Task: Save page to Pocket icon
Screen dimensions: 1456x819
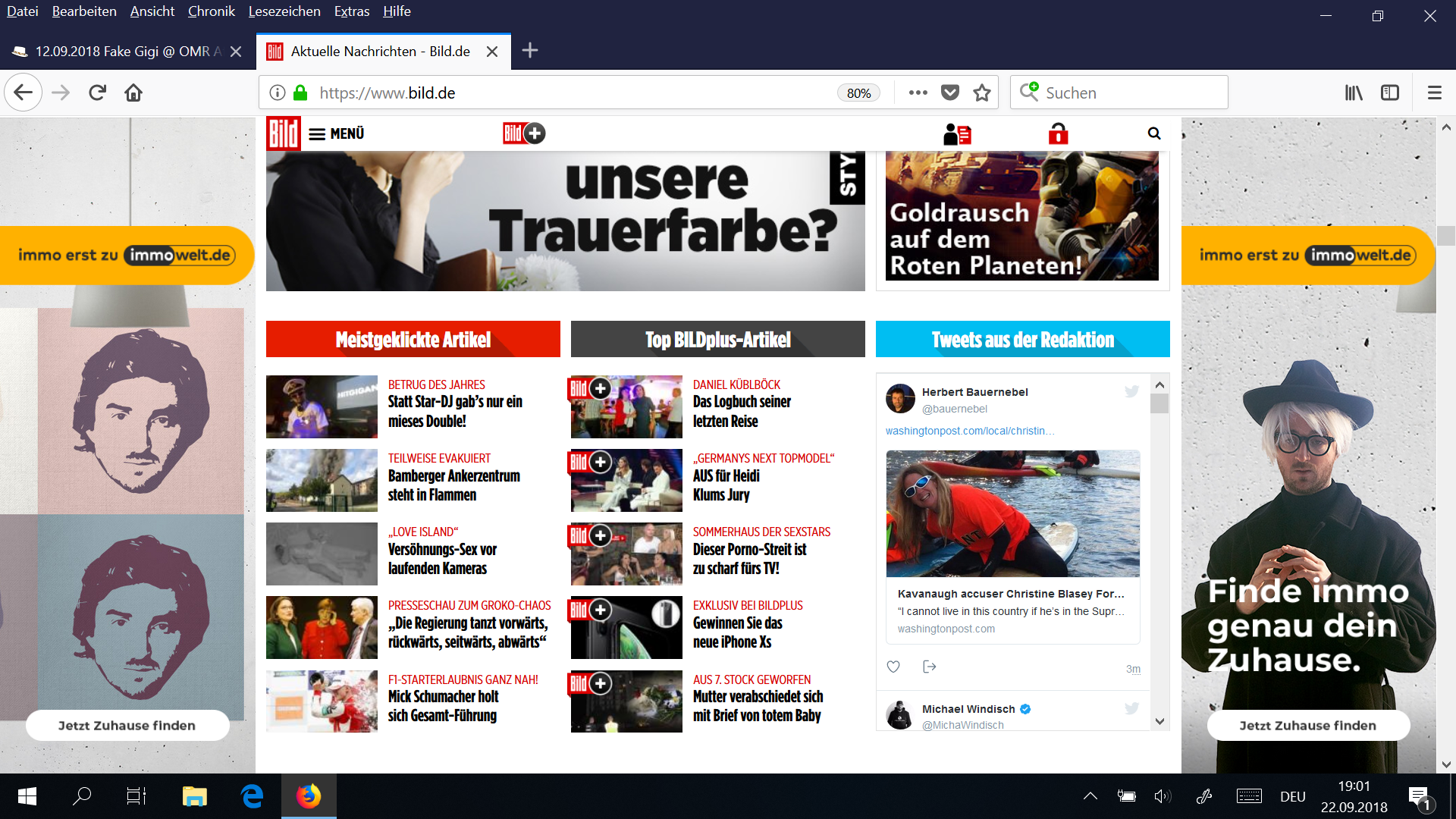Action: (x=950, y=93)
